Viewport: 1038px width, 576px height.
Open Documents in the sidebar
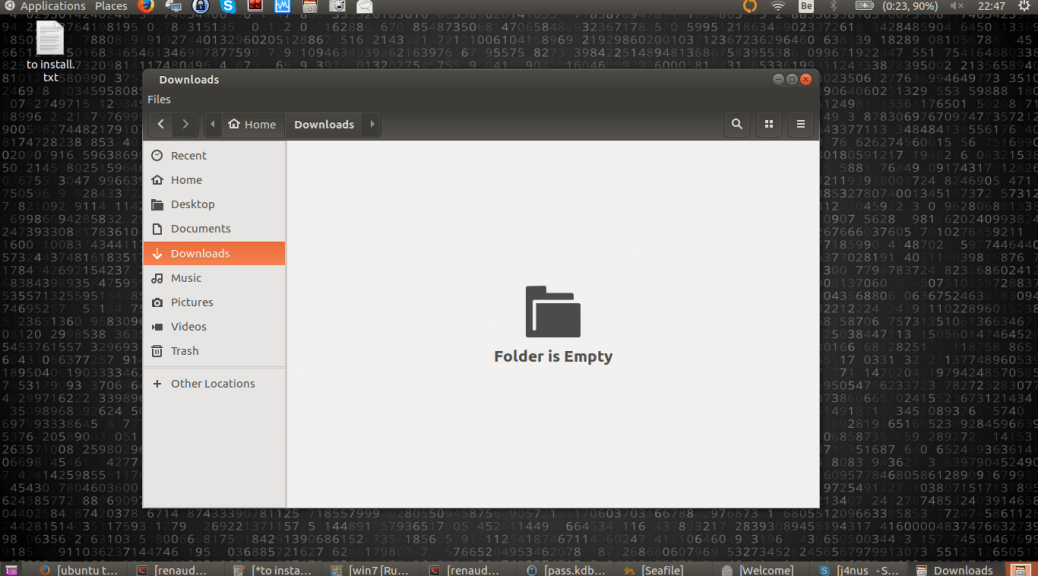pos(214,229)
